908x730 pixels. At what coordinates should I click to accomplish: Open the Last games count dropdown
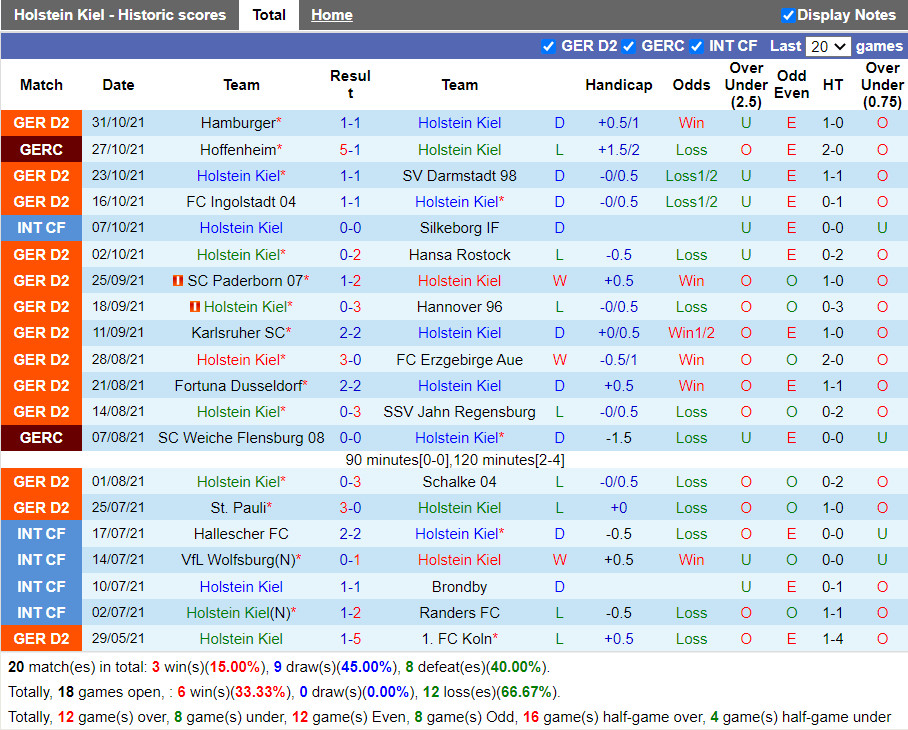(x=828, y=46)
